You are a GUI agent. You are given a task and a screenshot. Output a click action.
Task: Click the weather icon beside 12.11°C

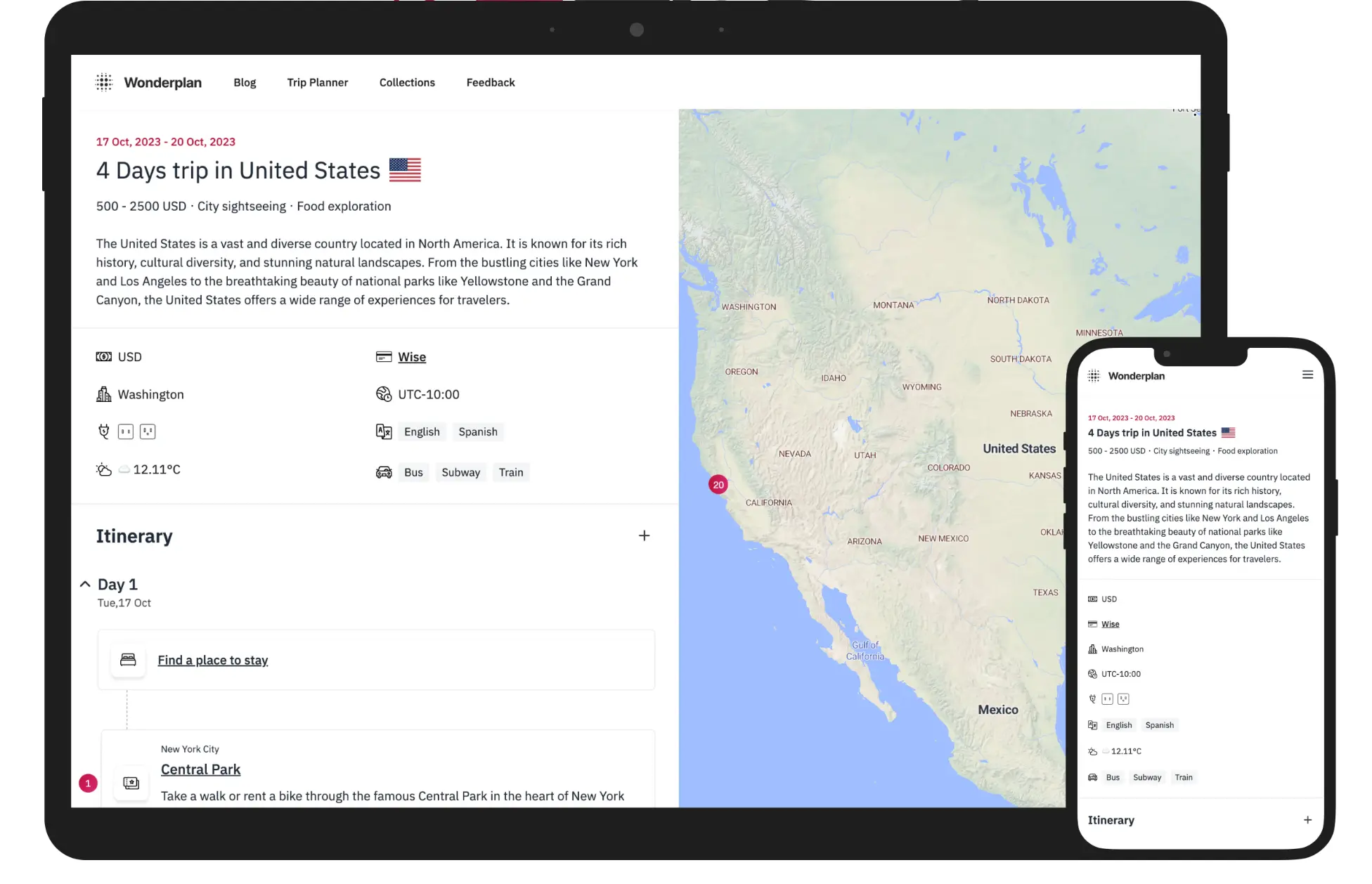[104, 469]
